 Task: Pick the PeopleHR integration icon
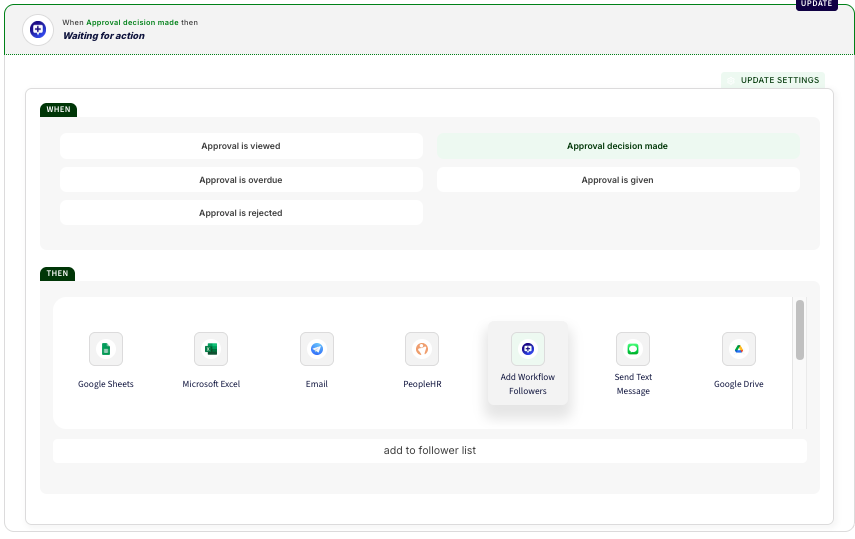(422, 349)
